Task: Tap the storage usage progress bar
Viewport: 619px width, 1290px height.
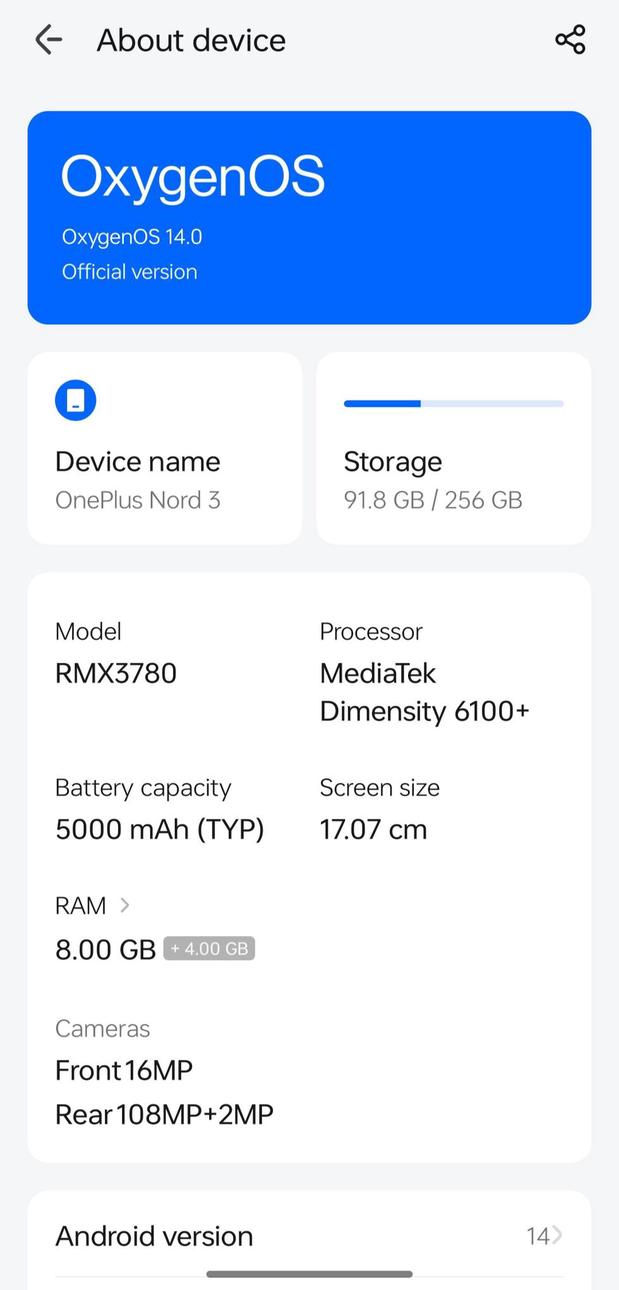Action: pos(452,403)
